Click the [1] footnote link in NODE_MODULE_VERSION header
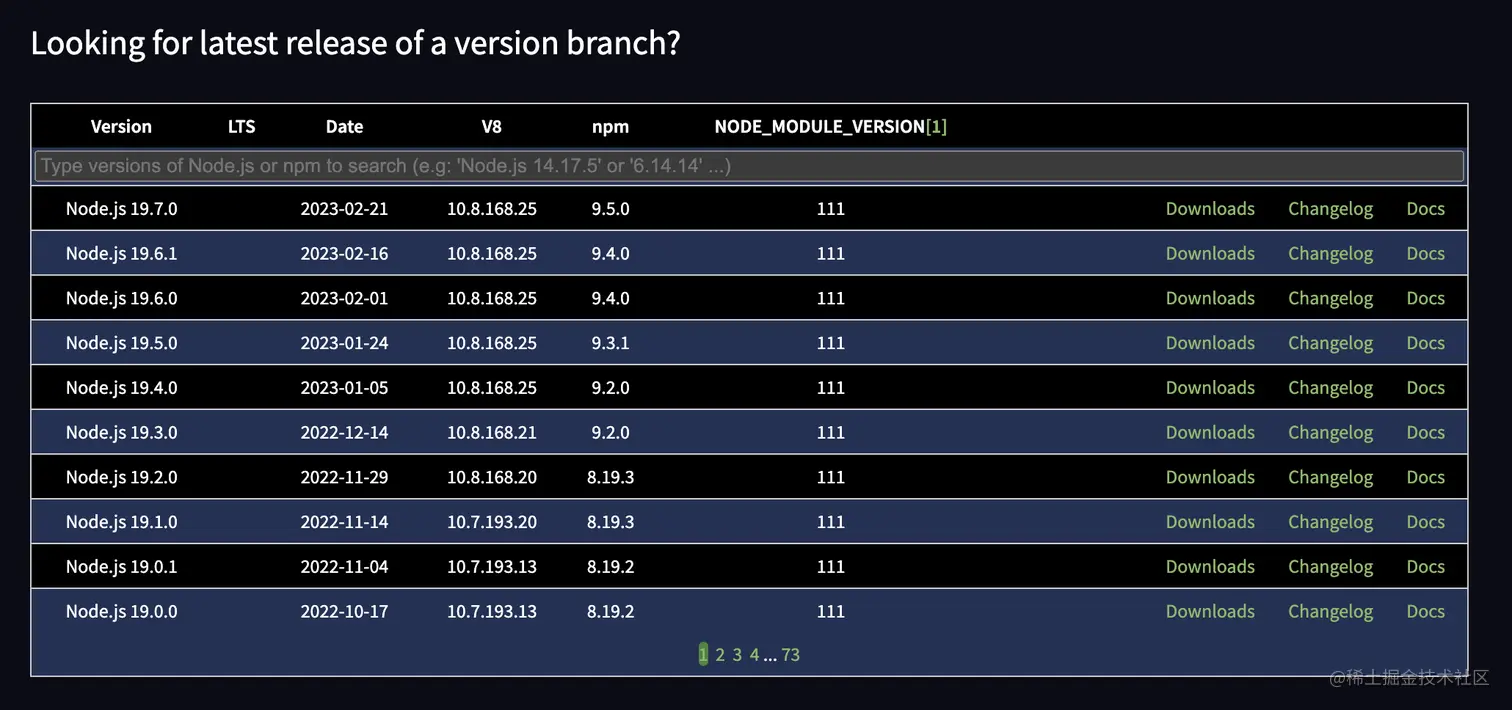The width and height of the screenshot is (1512, 710). pos(939,126)
